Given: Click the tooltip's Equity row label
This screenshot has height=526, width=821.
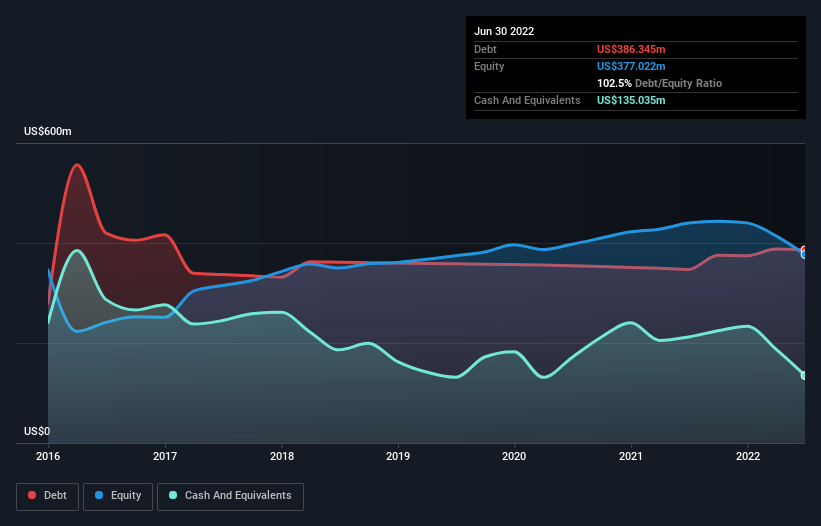Looking at the screenshot, I should [x=489, y=66].
